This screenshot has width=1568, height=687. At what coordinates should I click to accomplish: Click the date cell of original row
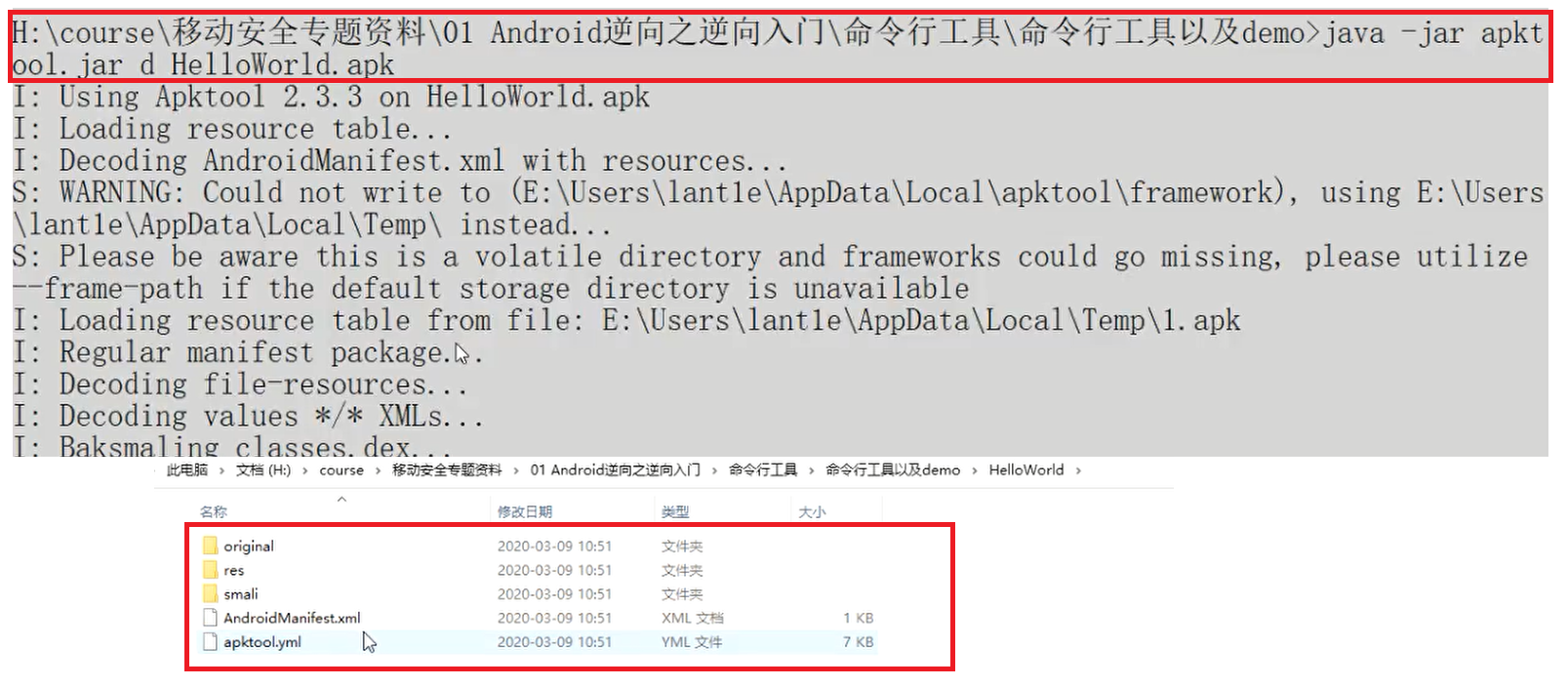(x=554, y=546)
